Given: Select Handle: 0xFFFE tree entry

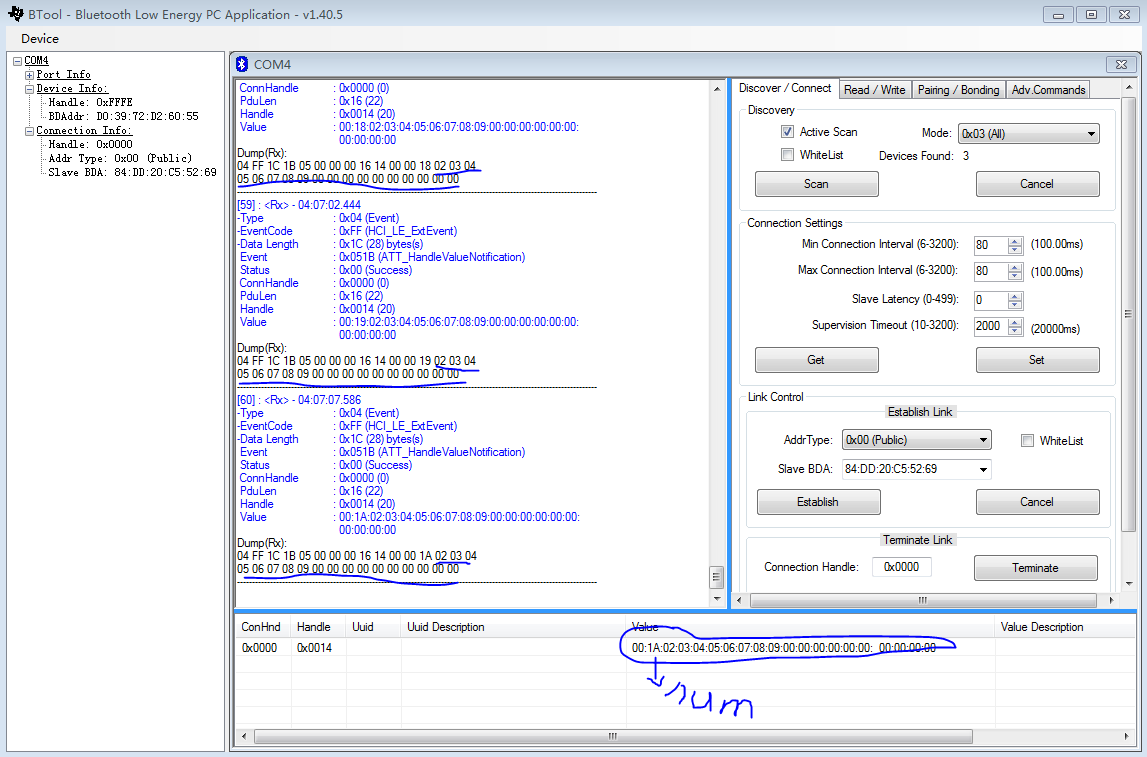Looking at the screenshot, I should click(x=90, y=102).
